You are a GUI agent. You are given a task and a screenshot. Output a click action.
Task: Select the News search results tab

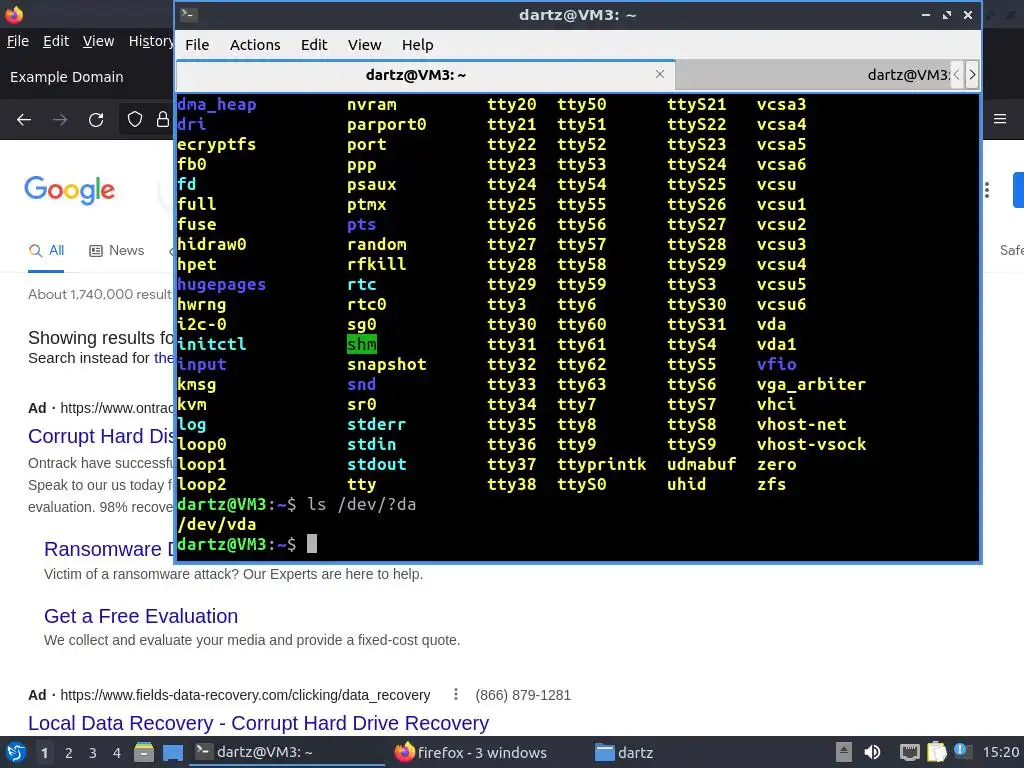pyautogui.click(x=116, y=250)
